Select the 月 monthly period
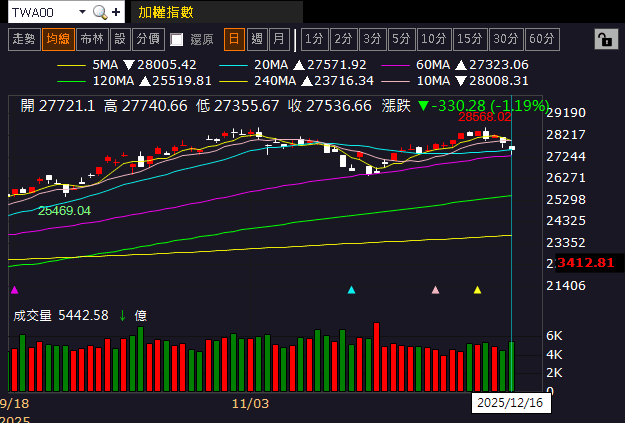Screen dimensions: 625x423 (279, 39)
